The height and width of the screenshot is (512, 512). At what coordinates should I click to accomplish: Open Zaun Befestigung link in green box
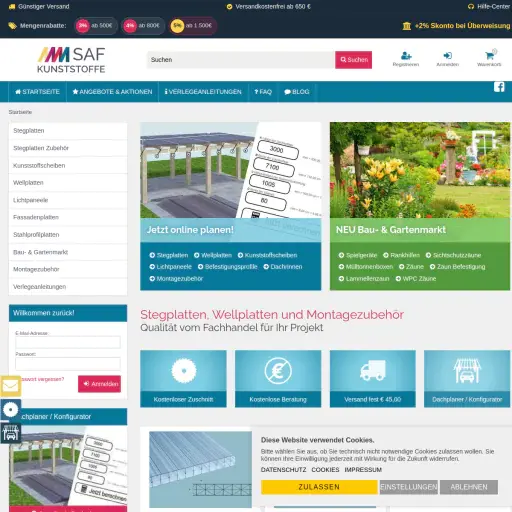click(x=458, y=267)
